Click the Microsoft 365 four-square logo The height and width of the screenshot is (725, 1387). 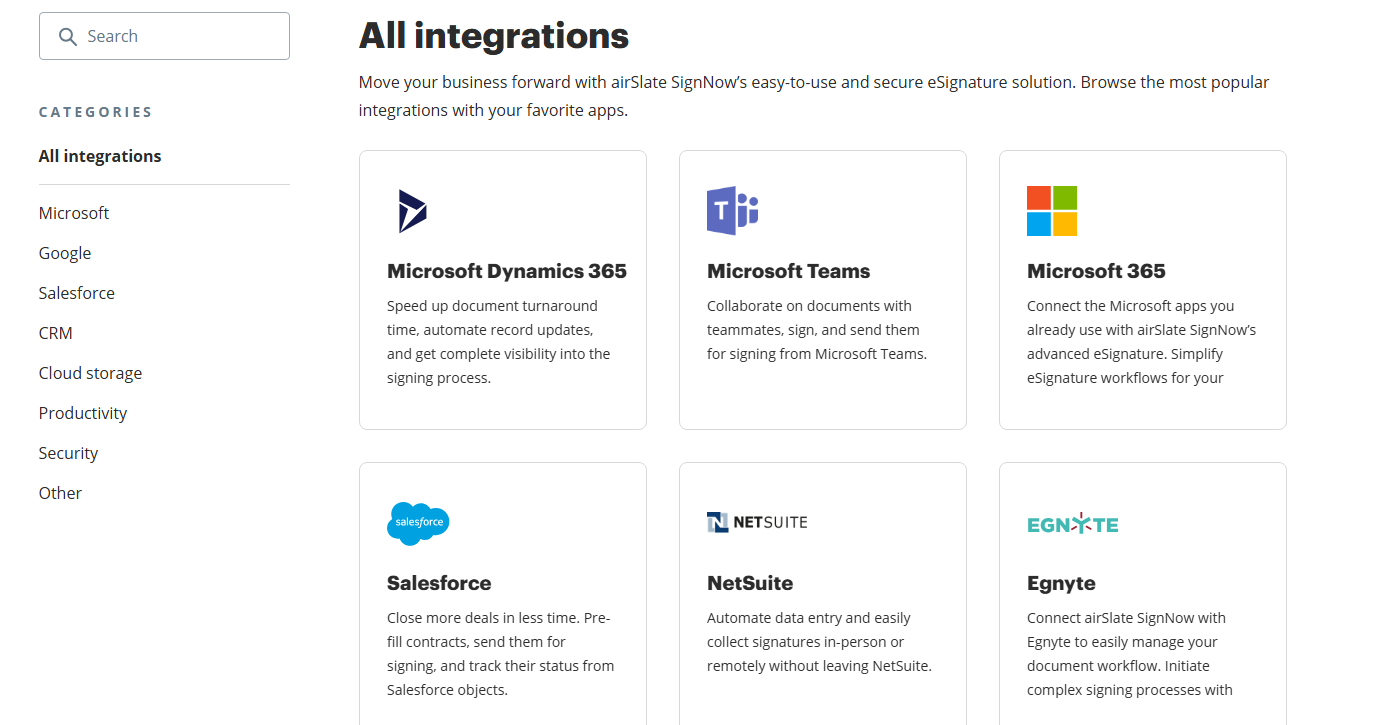pos(1052,210)
